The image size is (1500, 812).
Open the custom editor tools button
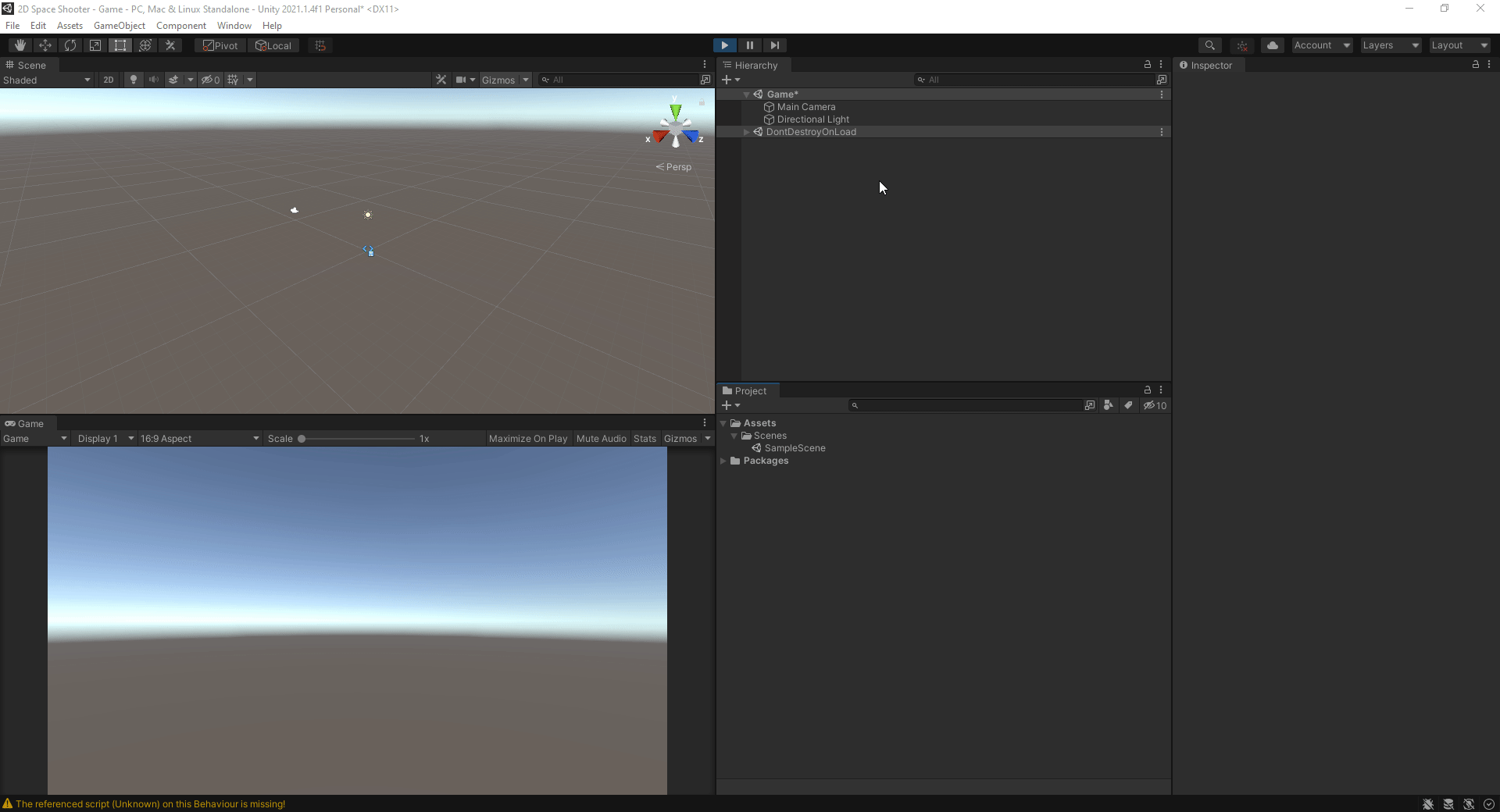[170, 45]
